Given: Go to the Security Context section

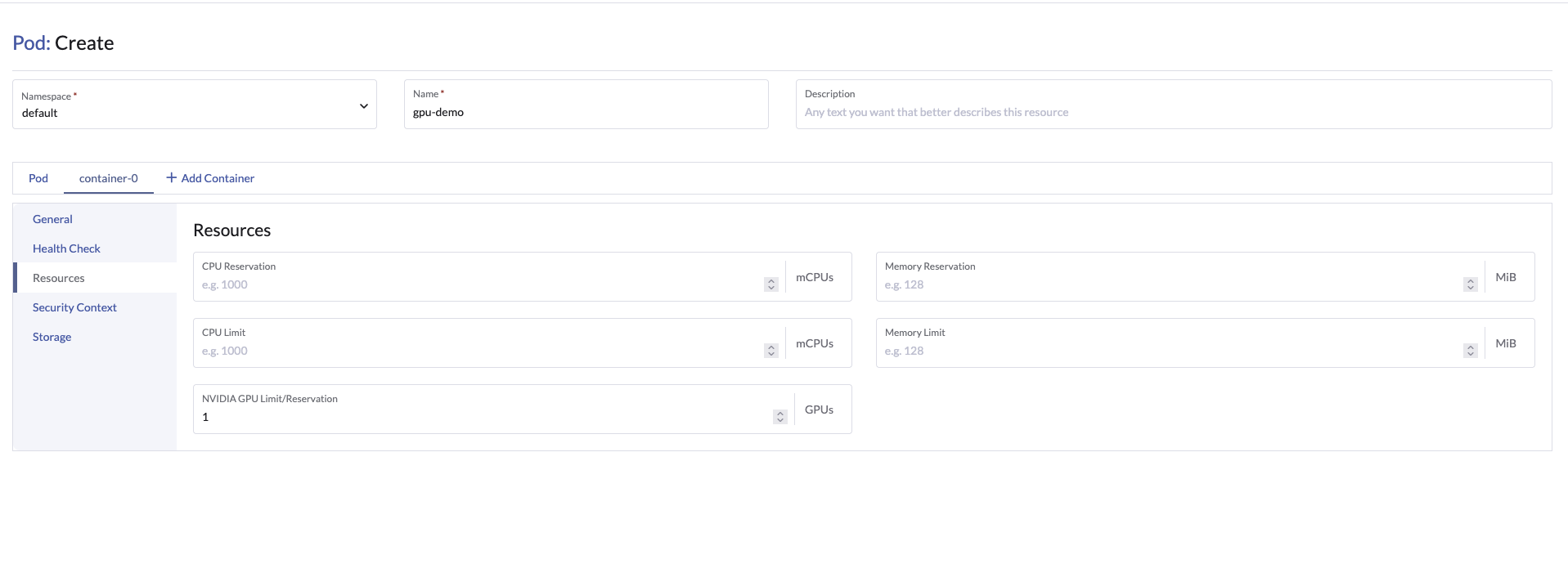Looking at the screenshot, I should (x=74, y=307).
